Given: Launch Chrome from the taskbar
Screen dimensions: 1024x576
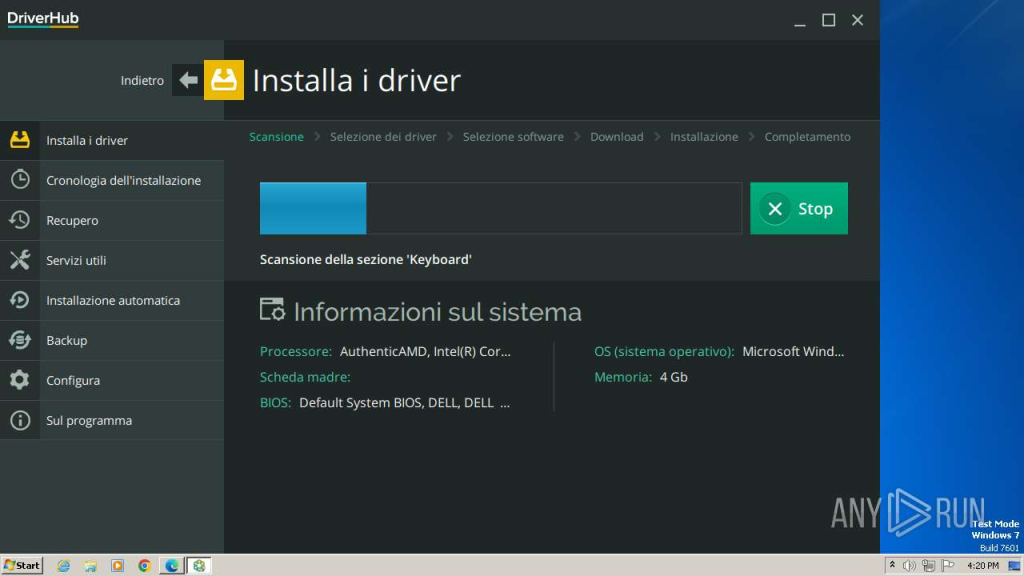Looking at the screenshot, I should pyautogui.click(x=144, y=565).
